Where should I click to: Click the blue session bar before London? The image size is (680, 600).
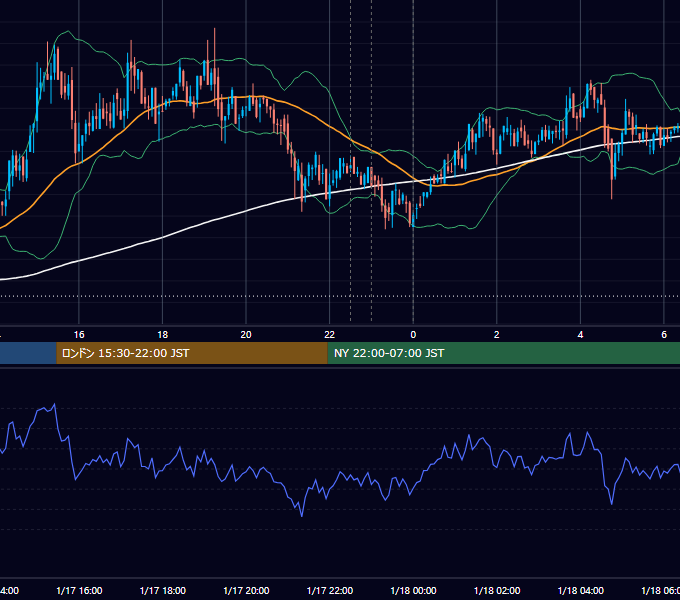point(28,353)
